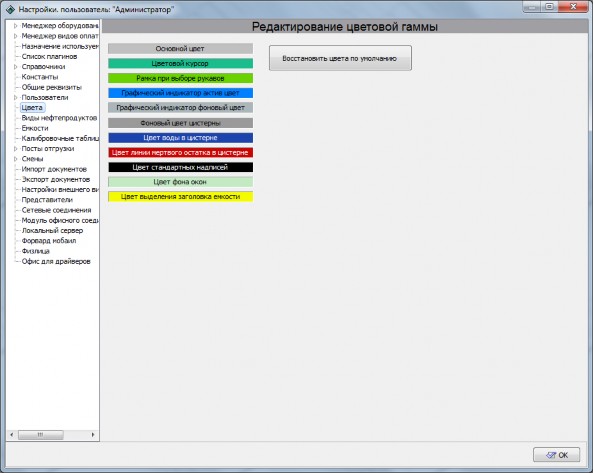Expand the Справочники tree node

click(x=16, y=67)
